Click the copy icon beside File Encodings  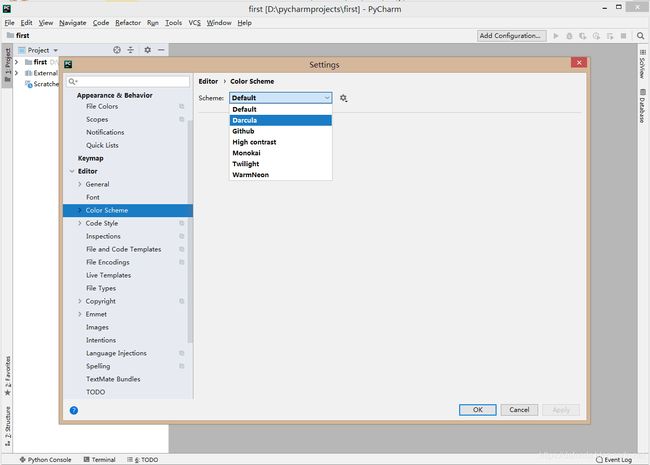click(x=182, y=262)
